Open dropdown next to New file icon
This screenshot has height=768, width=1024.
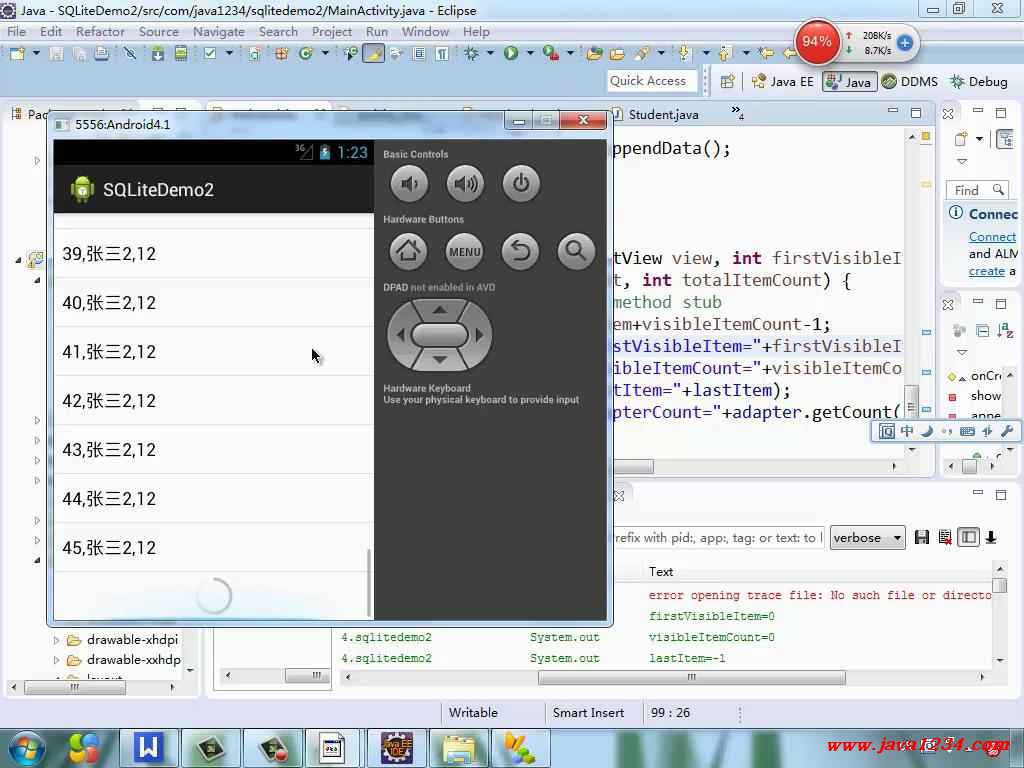click(37, 53)
